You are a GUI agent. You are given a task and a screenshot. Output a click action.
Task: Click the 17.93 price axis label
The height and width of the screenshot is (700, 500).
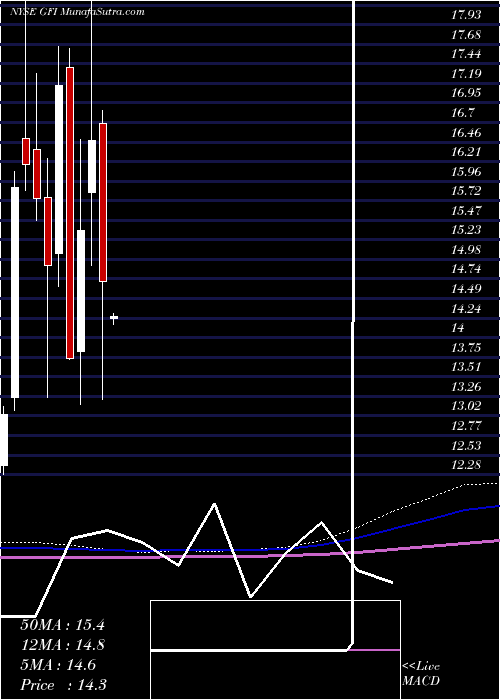tap(467, 15)
